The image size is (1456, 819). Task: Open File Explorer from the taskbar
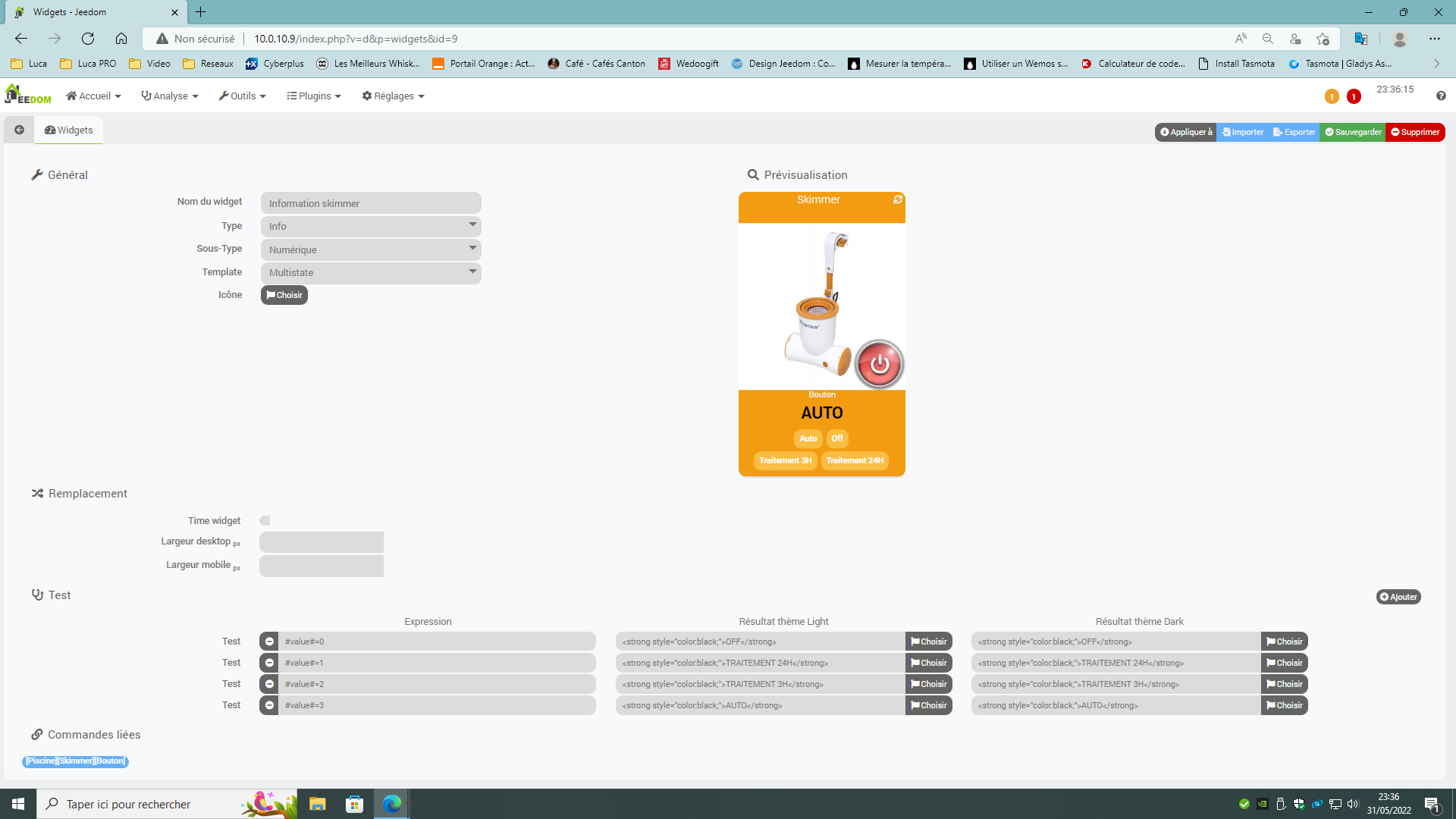tap(317, 804)
